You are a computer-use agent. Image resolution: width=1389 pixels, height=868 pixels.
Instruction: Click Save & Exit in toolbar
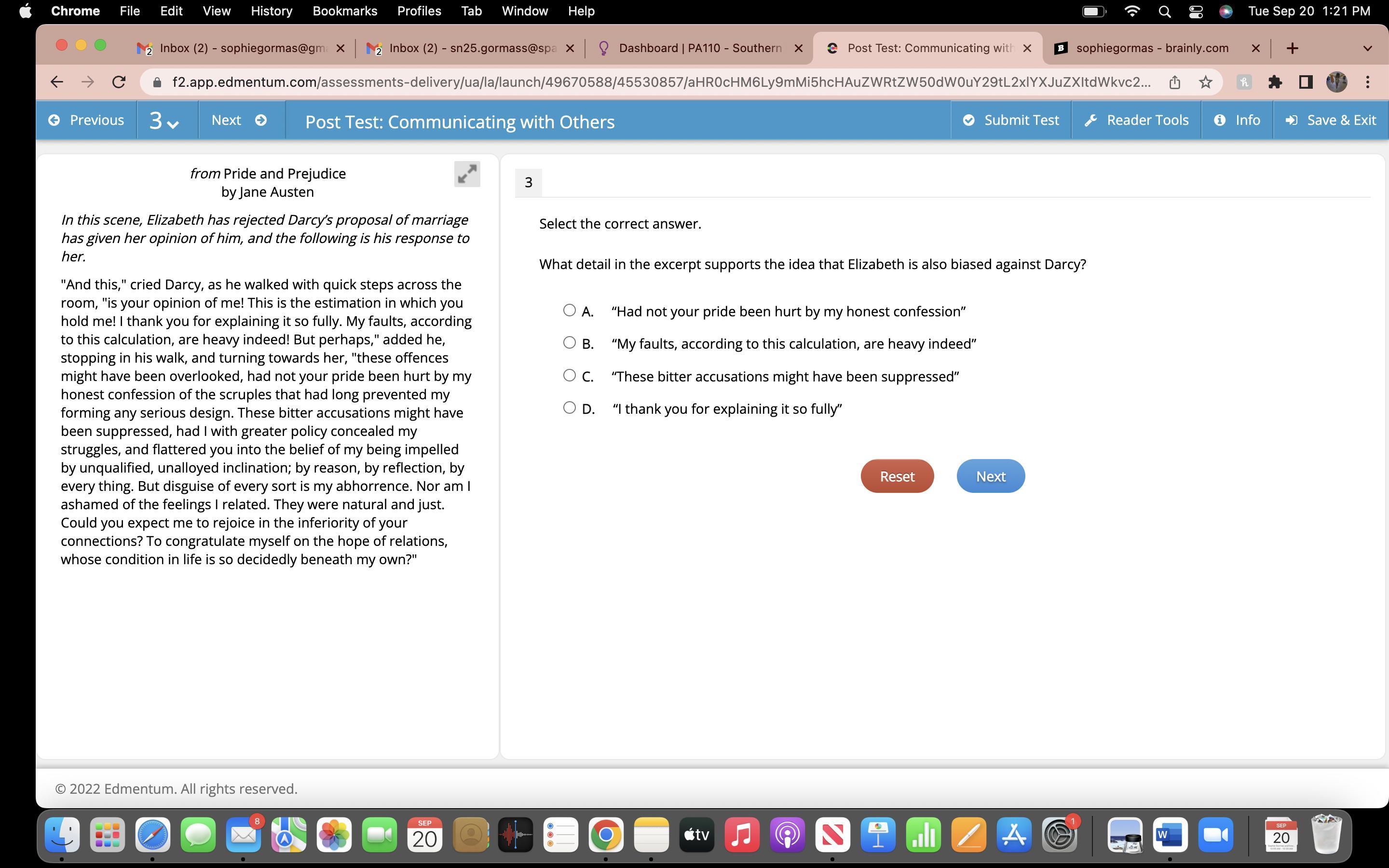click(x=1330, y=120)
